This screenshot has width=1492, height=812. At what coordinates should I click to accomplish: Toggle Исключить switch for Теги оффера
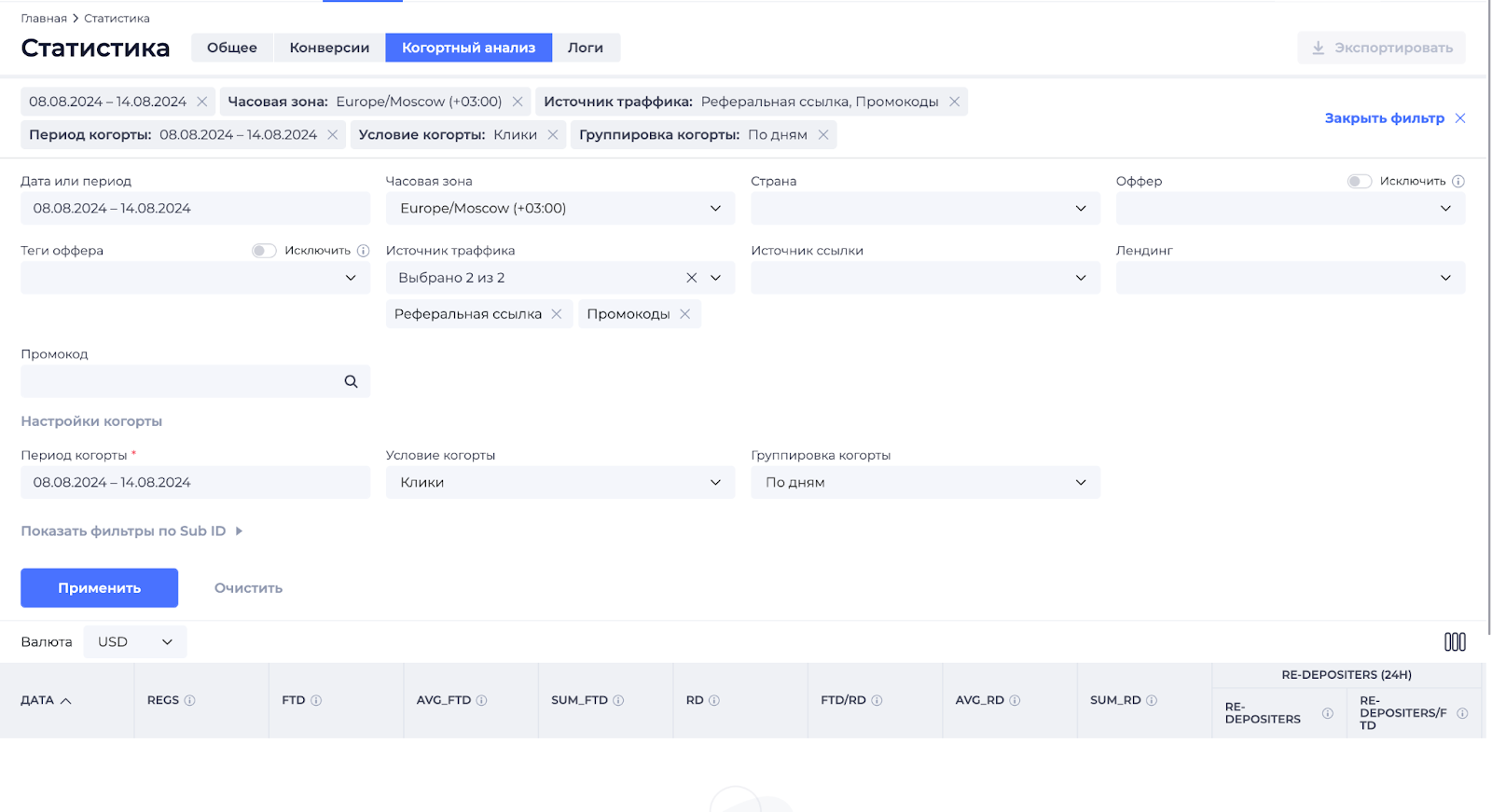click(x=264, y=251)
